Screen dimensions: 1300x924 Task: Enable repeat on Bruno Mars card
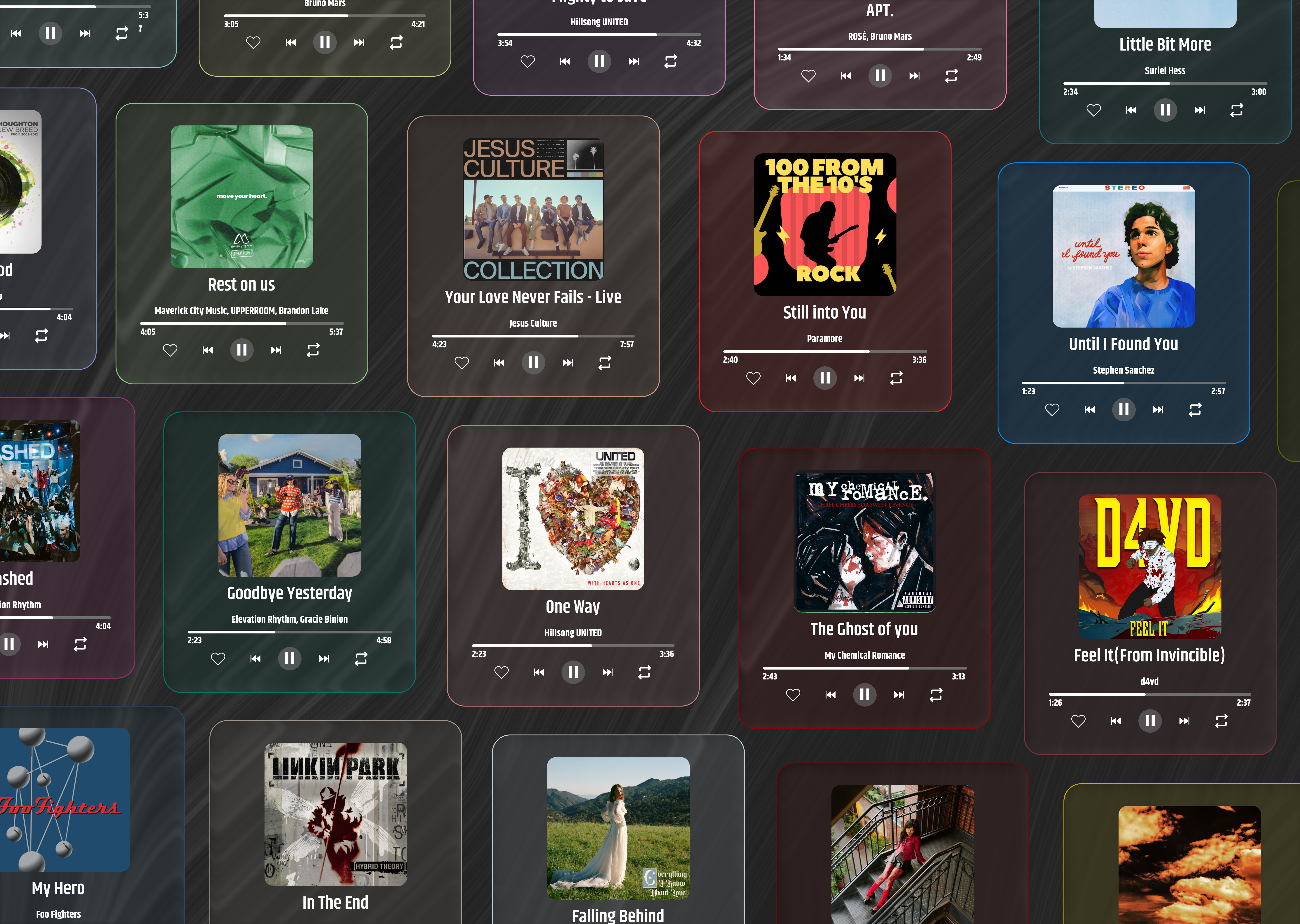click(396, 43)
